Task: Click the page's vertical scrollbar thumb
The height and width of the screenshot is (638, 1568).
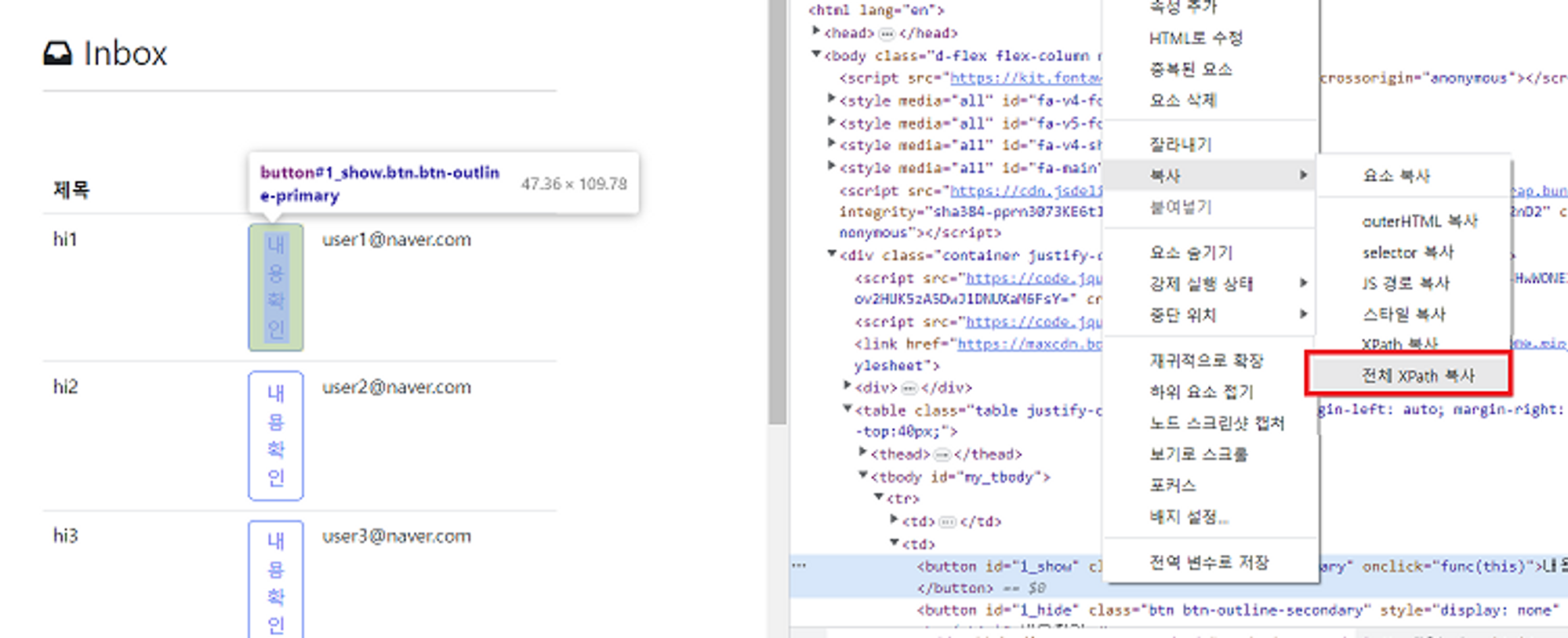Action: [777, 212]
